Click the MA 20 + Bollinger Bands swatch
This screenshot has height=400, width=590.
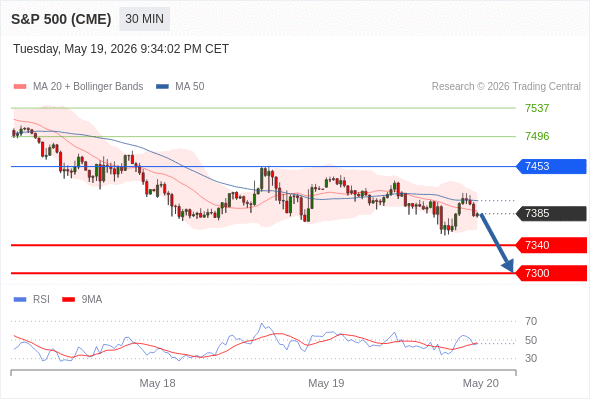coord(20,87)
